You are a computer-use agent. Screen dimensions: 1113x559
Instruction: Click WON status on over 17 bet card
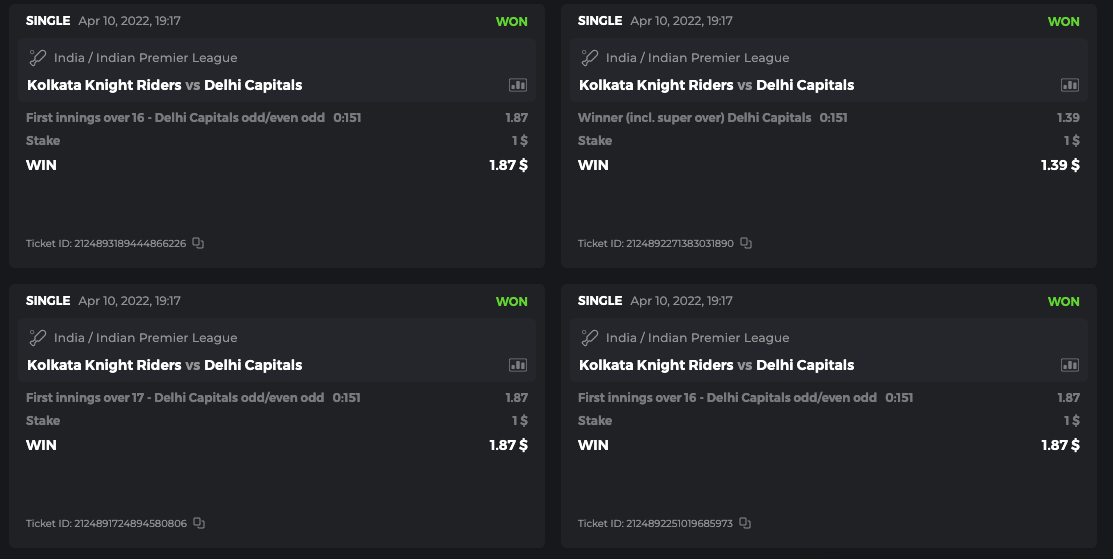click(511, 301)
